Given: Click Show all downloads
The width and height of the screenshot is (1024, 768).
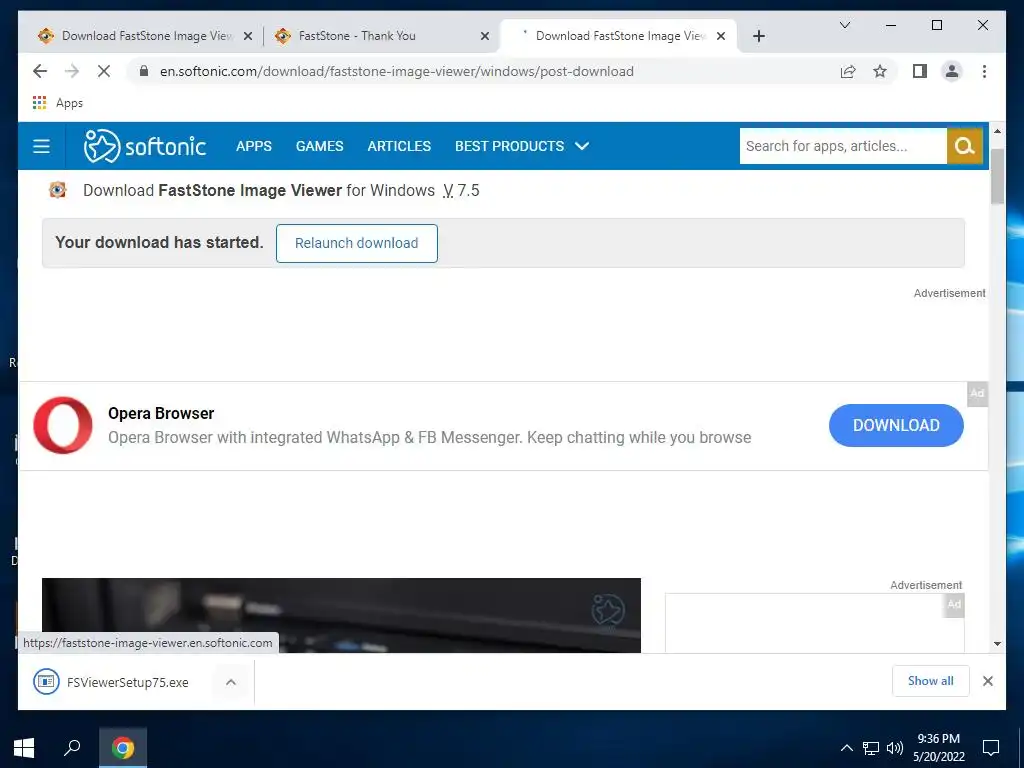Looking at the screenshot, I should (931, 681).
